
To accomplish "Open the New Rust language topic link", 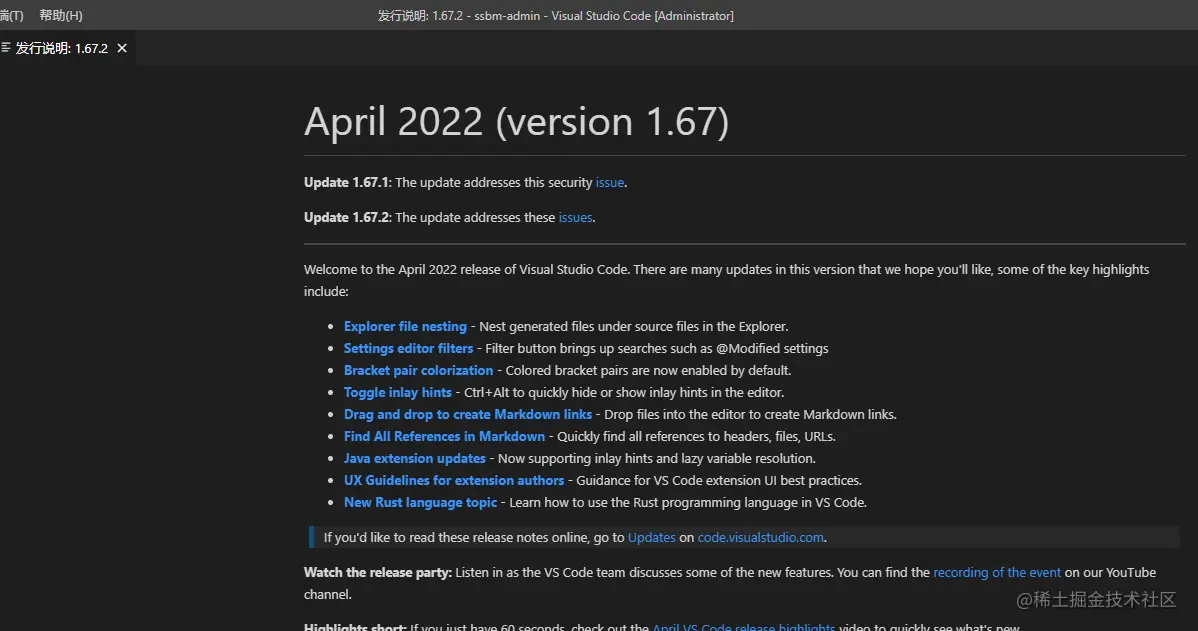I will [420, 503].
